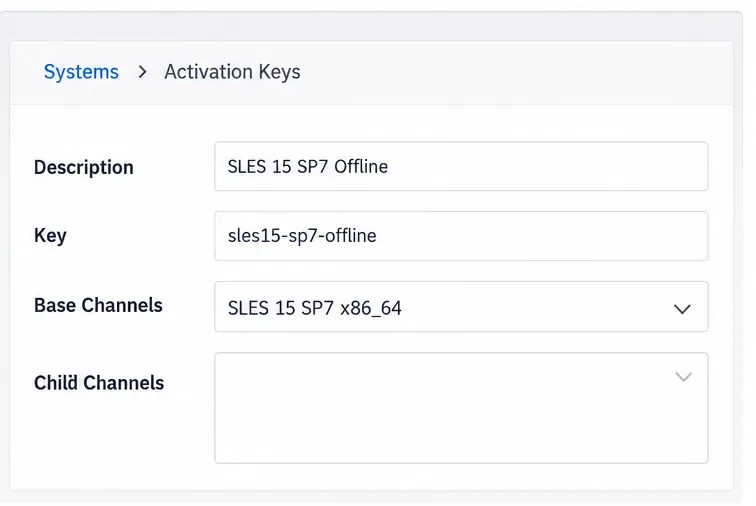Click the Base Channels label

(98, 305)
